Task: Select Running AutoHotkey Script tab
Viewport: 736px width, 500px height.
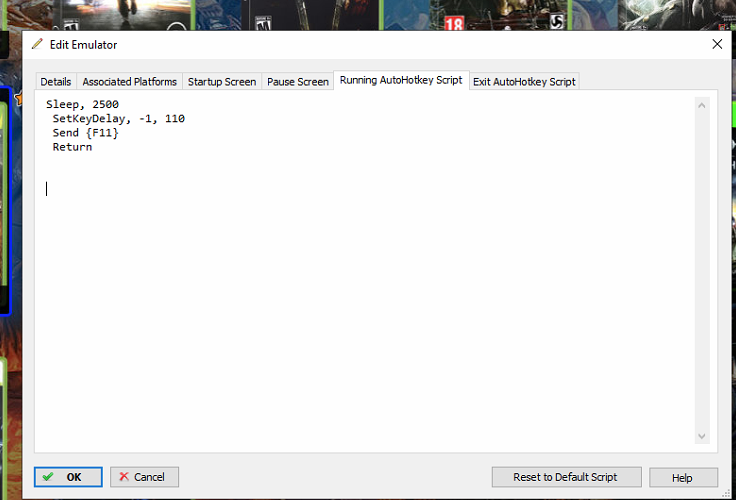Action: pyautogui.click(x=401, y=80)
